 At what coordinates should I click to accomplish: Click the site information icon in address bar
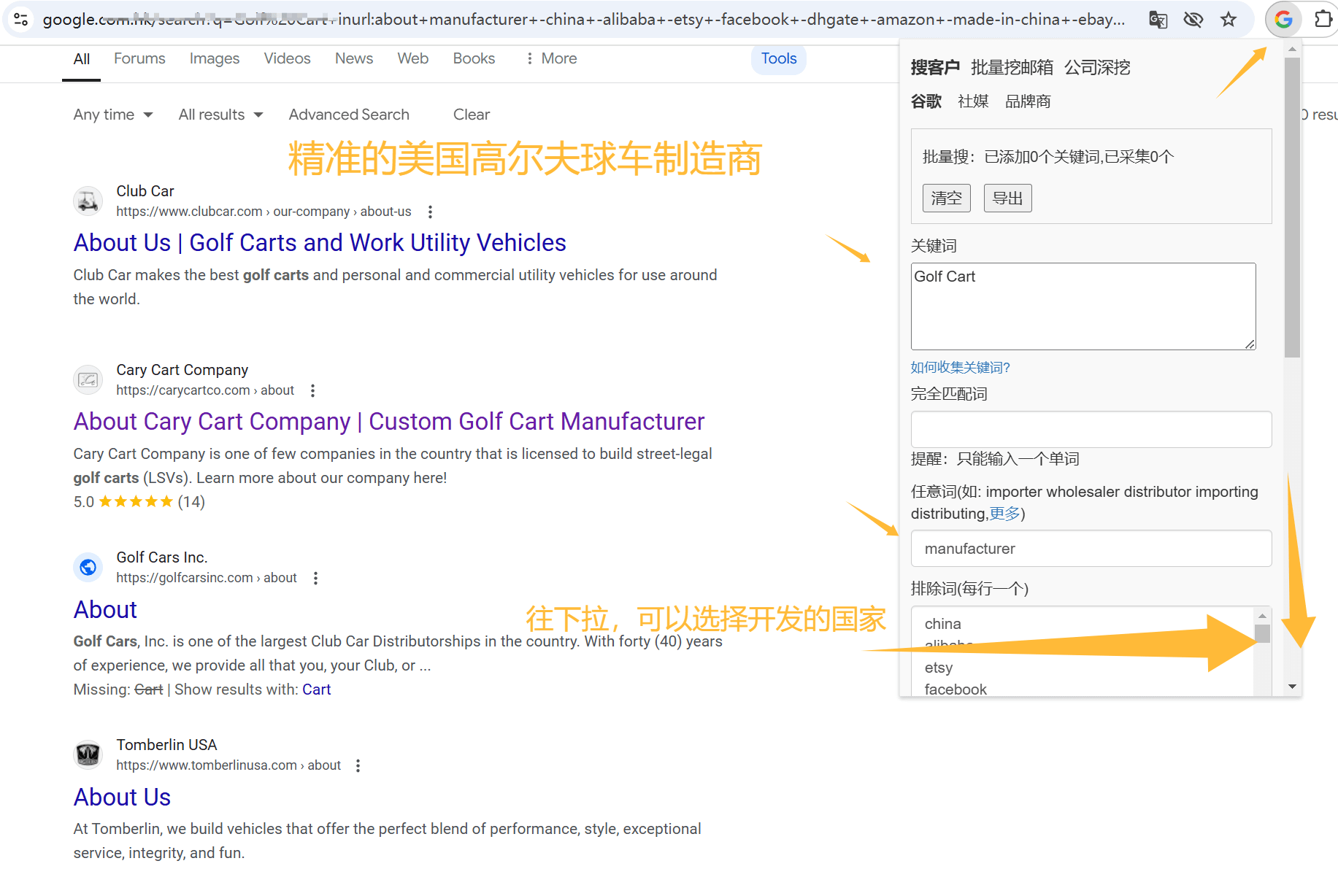[21, 20]
